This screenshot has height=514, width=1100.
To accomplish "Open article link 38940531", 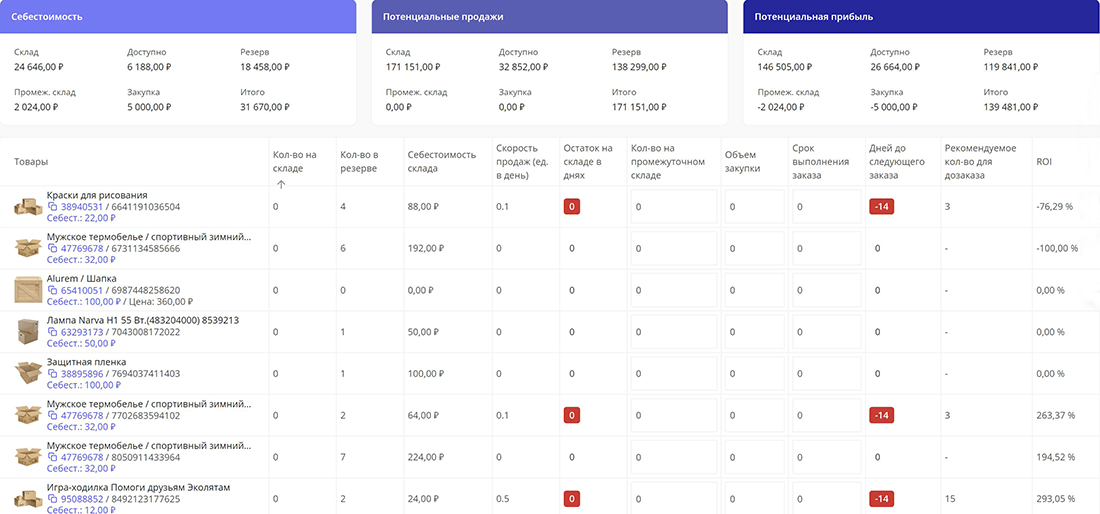I will point(82,207).
